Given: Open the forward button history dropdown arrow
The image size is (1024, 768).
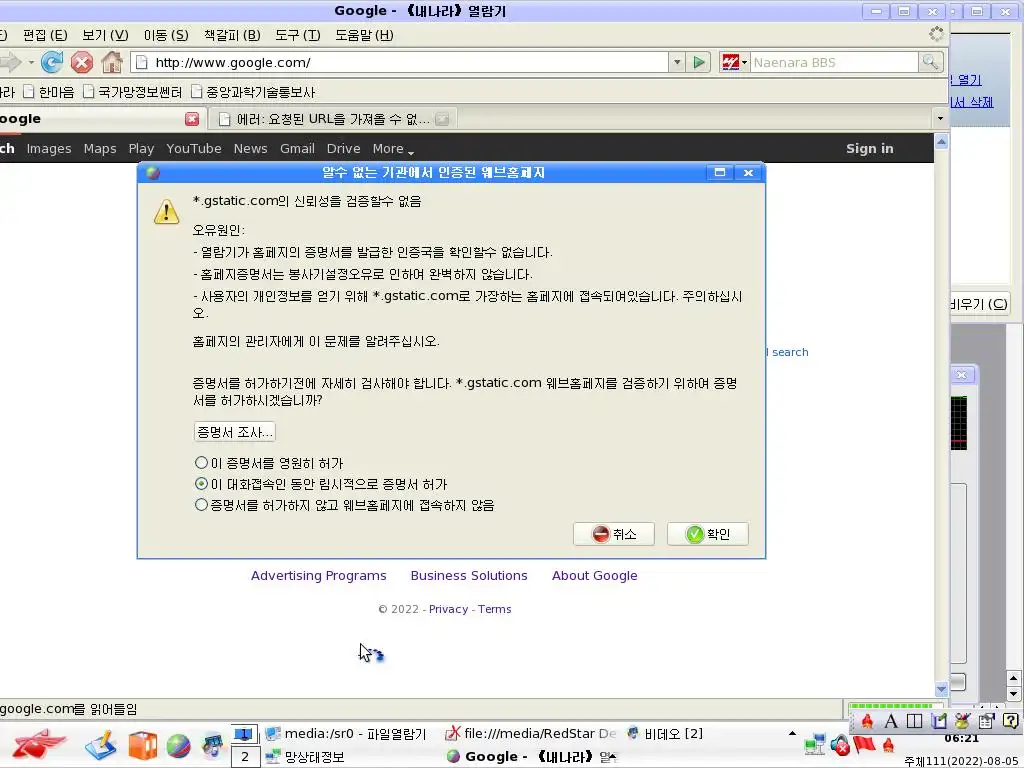Looking at the screenshot, I should [x=31, y=63].
